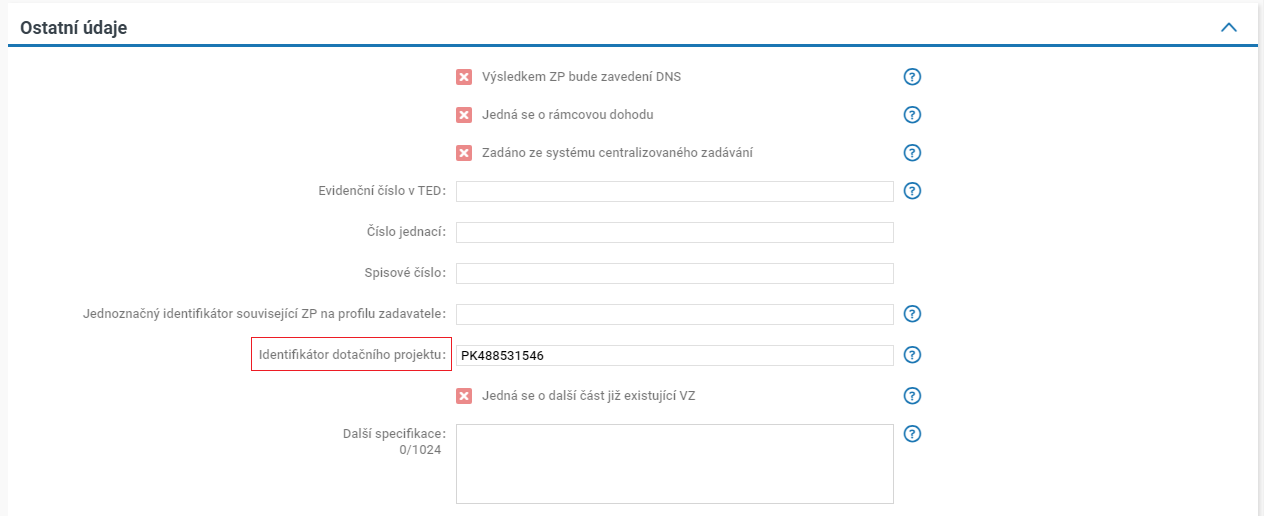Show help for Další specifikace field

coord(912,434)
